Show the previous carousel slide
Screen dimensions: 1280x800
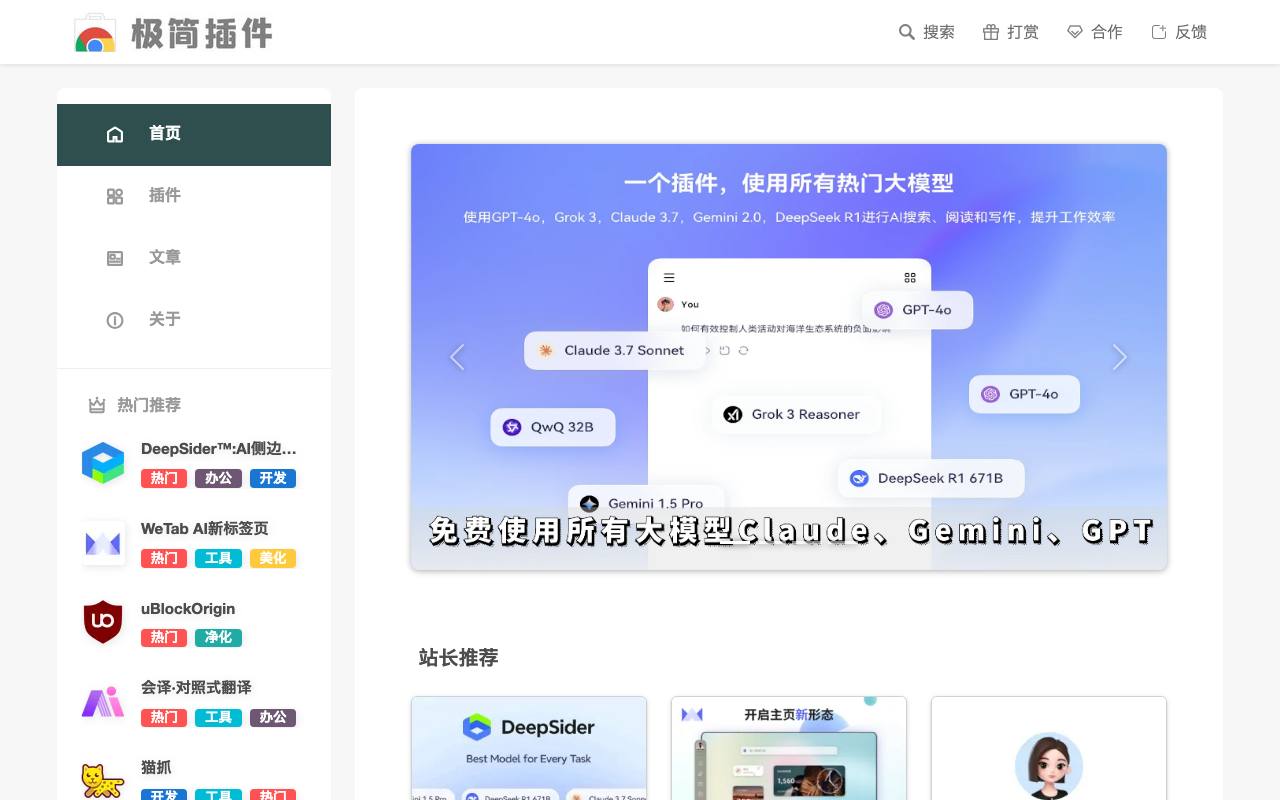[457, 357]
